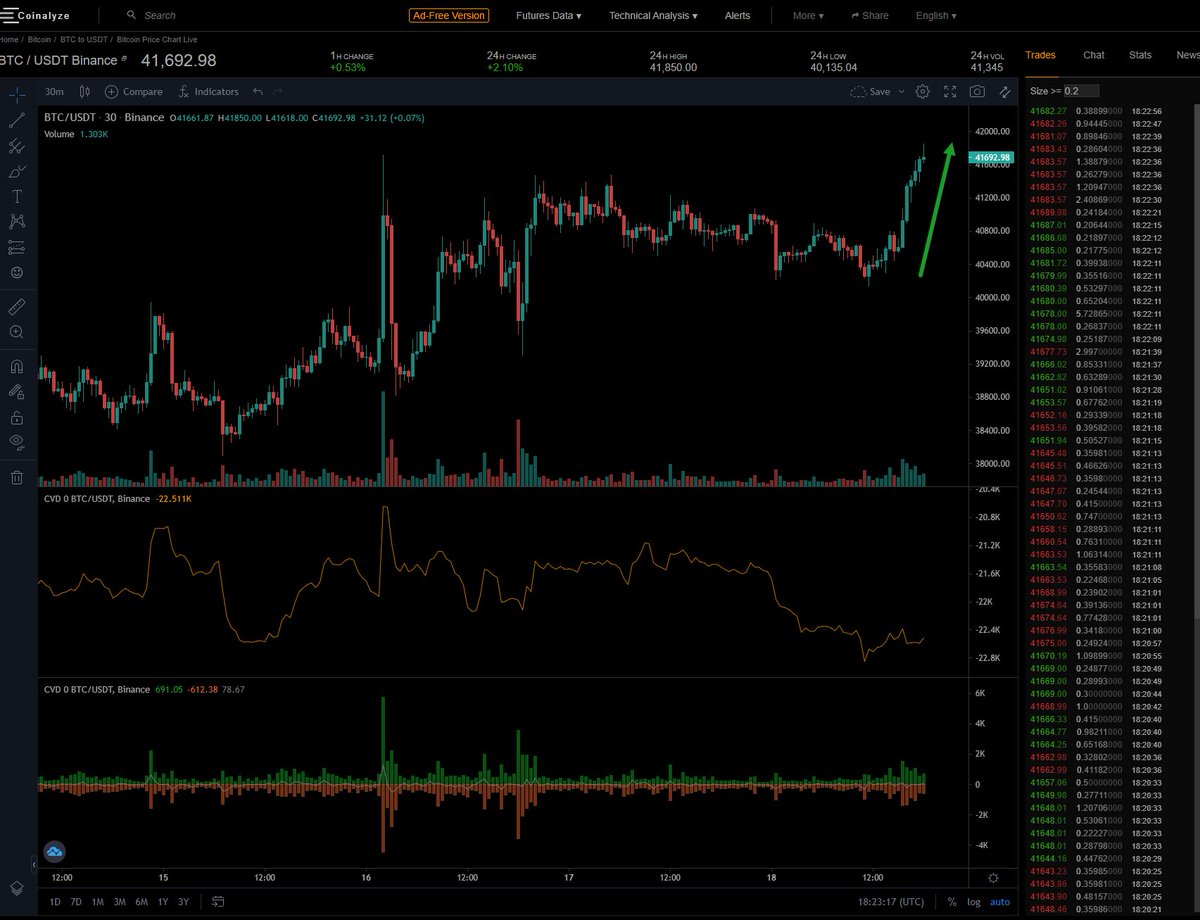The image size is (1200, 920).
Task: Select the trend line drawing tool
Action: coord(17,121)
